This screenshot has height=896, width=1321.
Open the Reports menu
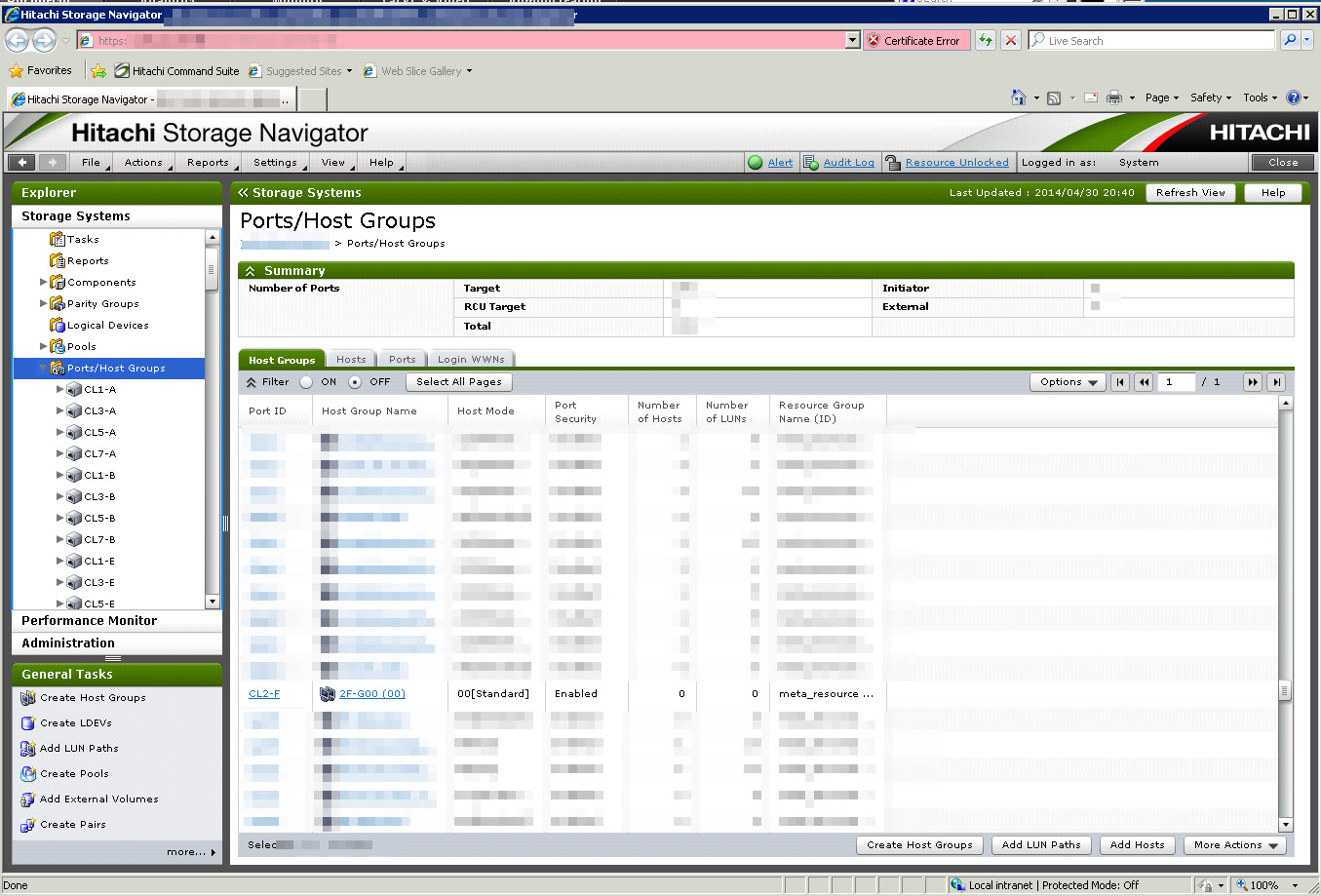(x=208, y=163)
